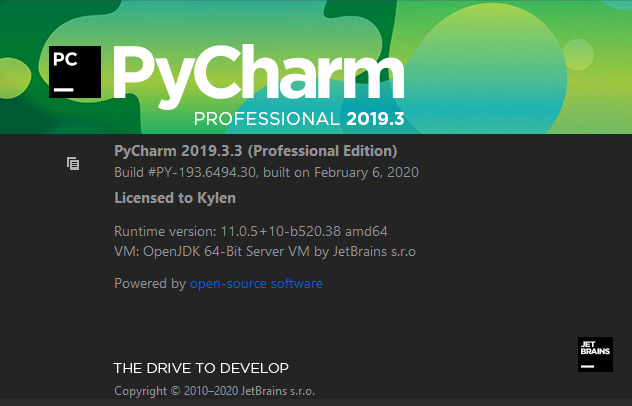
Task: Open the open-source software link
Action: click(256, 283)
